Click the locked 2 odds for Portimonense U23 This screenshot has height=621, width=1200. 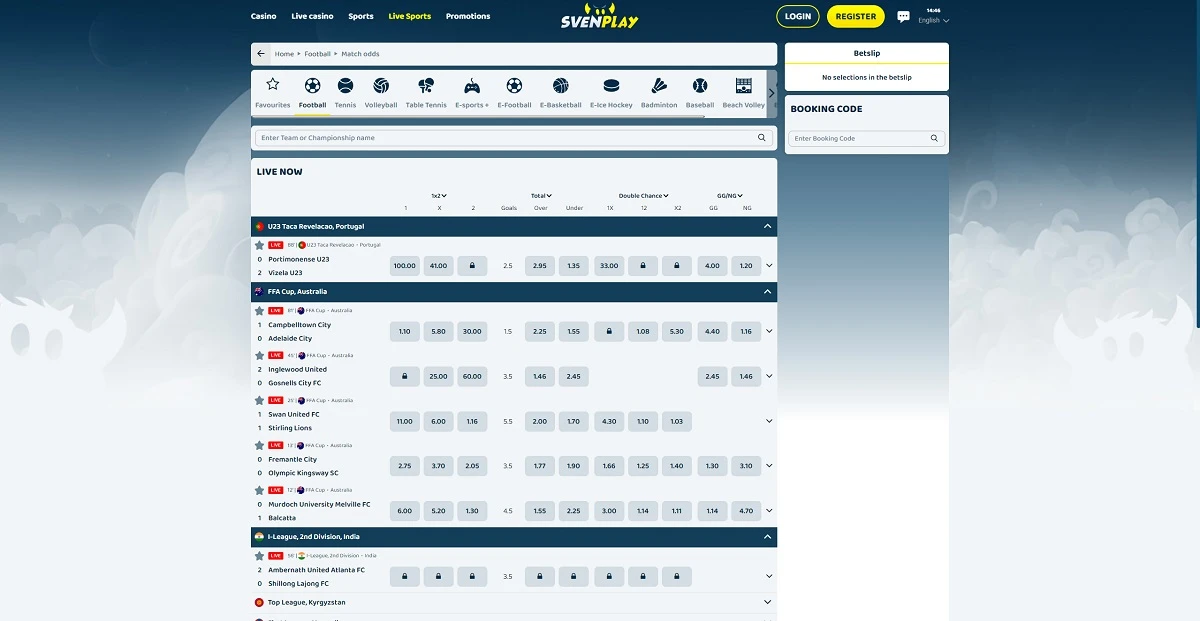472,266
